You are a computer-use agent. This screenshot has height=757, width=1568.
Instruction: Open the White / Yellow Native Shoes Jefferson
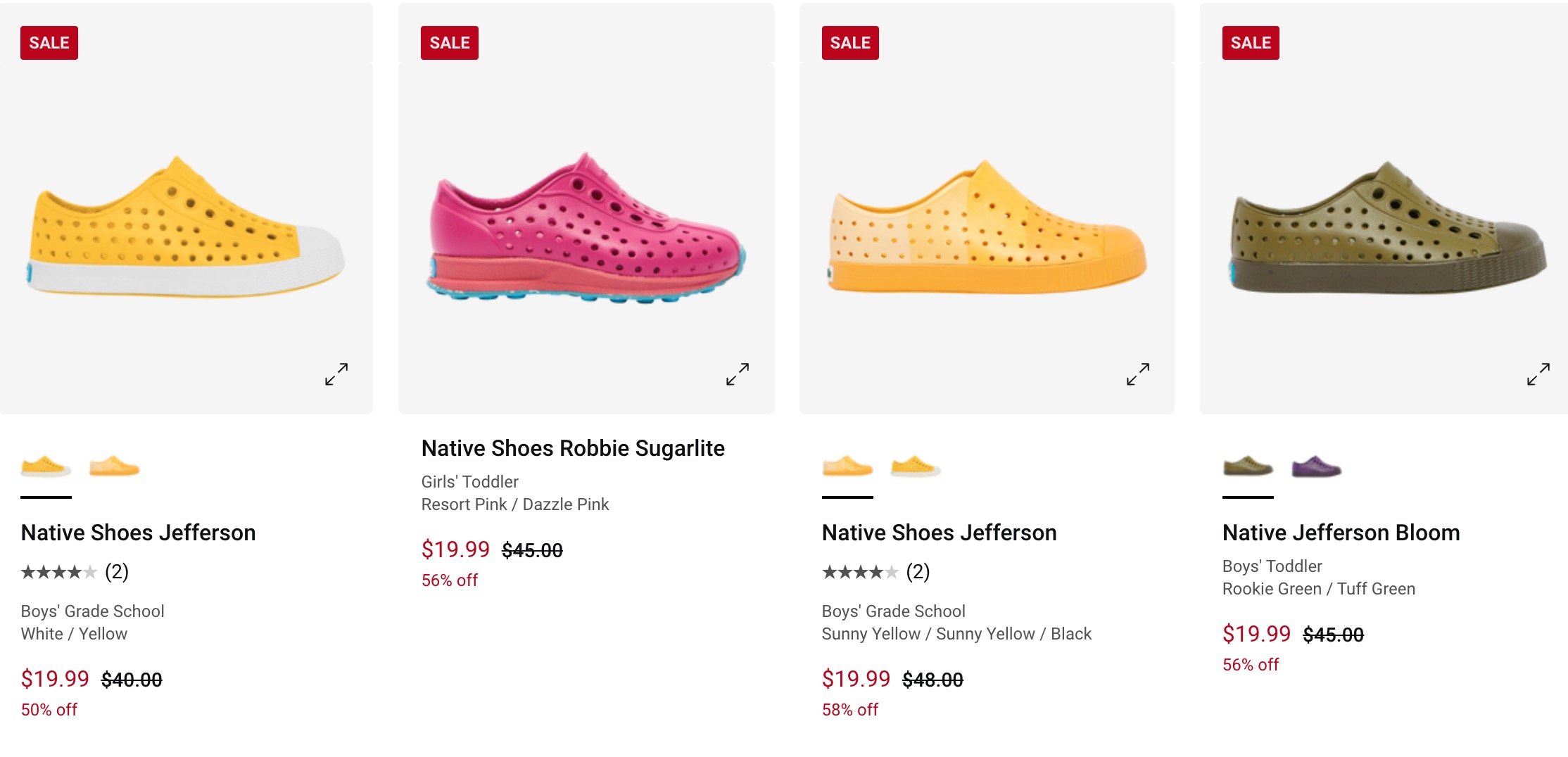[138, 533]
